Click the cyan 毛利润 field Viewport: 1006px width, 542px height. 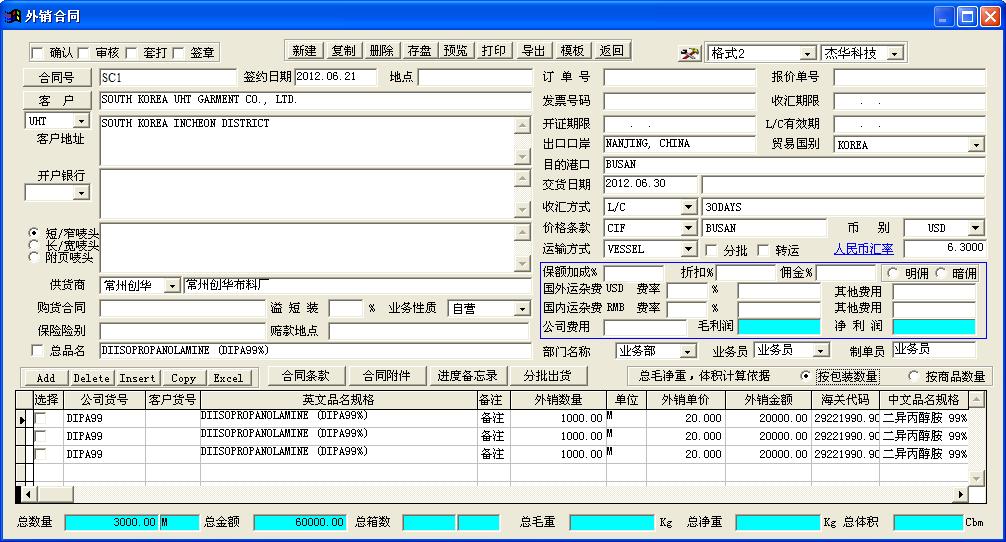point(779,327)
